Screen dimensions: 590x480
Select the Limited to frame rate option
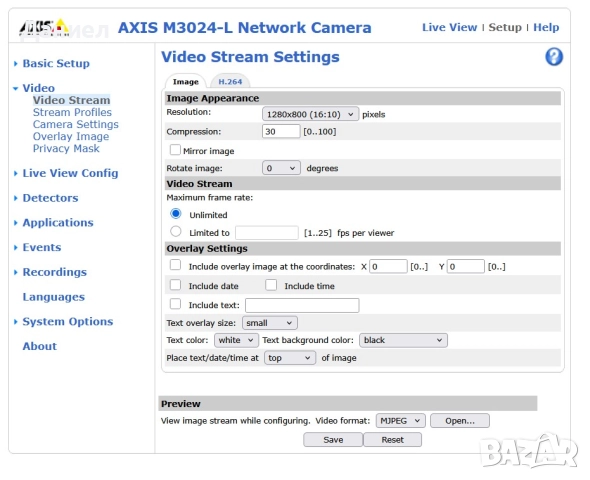(176, 231)
